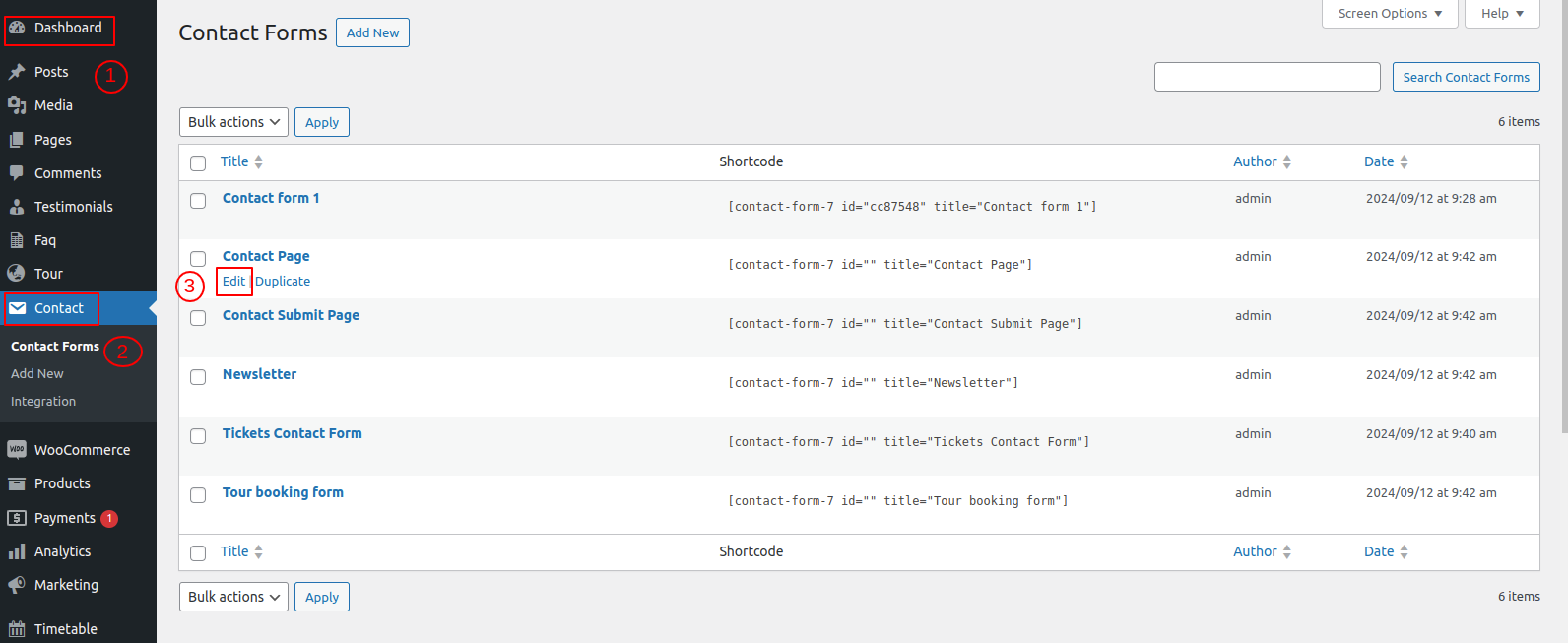Image resolution: width=1568 pixels, height=643 pixels.
Task: Open the top Bulk actions dropdown
Action: pos(233,122)
